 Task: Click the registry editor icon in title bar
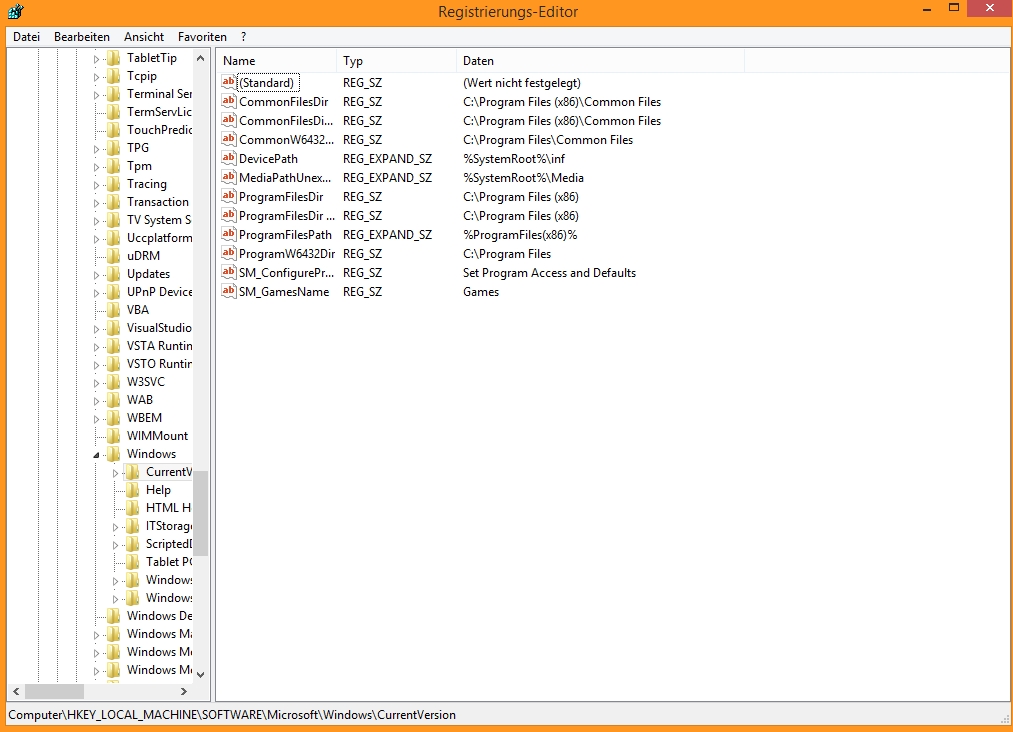click(16, 12)
